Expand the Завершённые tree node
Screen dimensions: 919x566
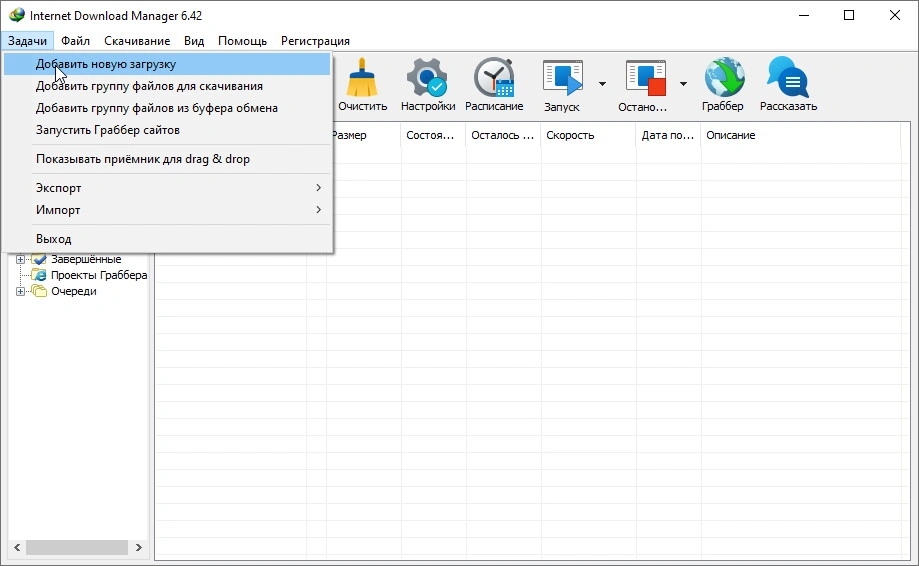point(21,259)
